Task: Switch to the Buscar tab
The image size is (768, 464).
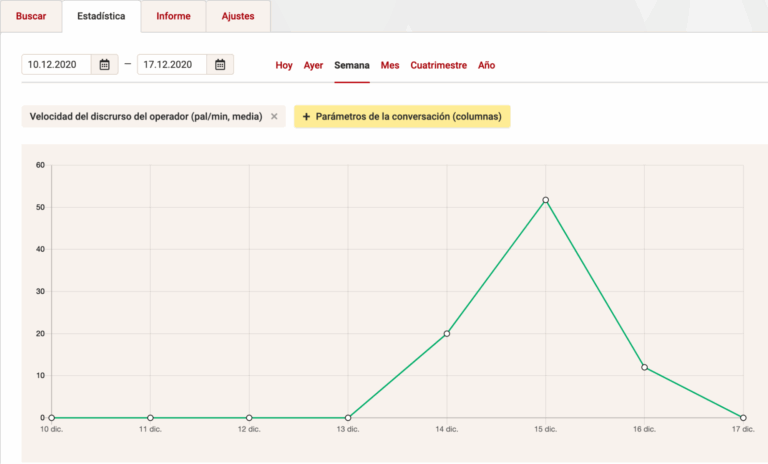Action: (x=31, y=16)
